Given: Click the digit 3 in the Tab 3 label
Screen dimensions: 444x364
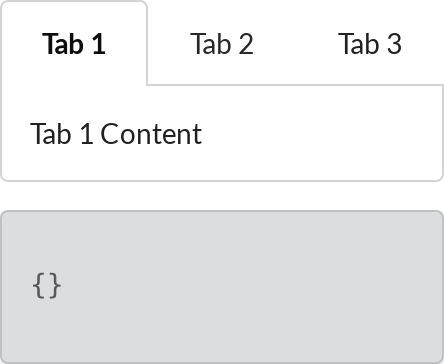Looking at the screenshot, I should 394,44.
